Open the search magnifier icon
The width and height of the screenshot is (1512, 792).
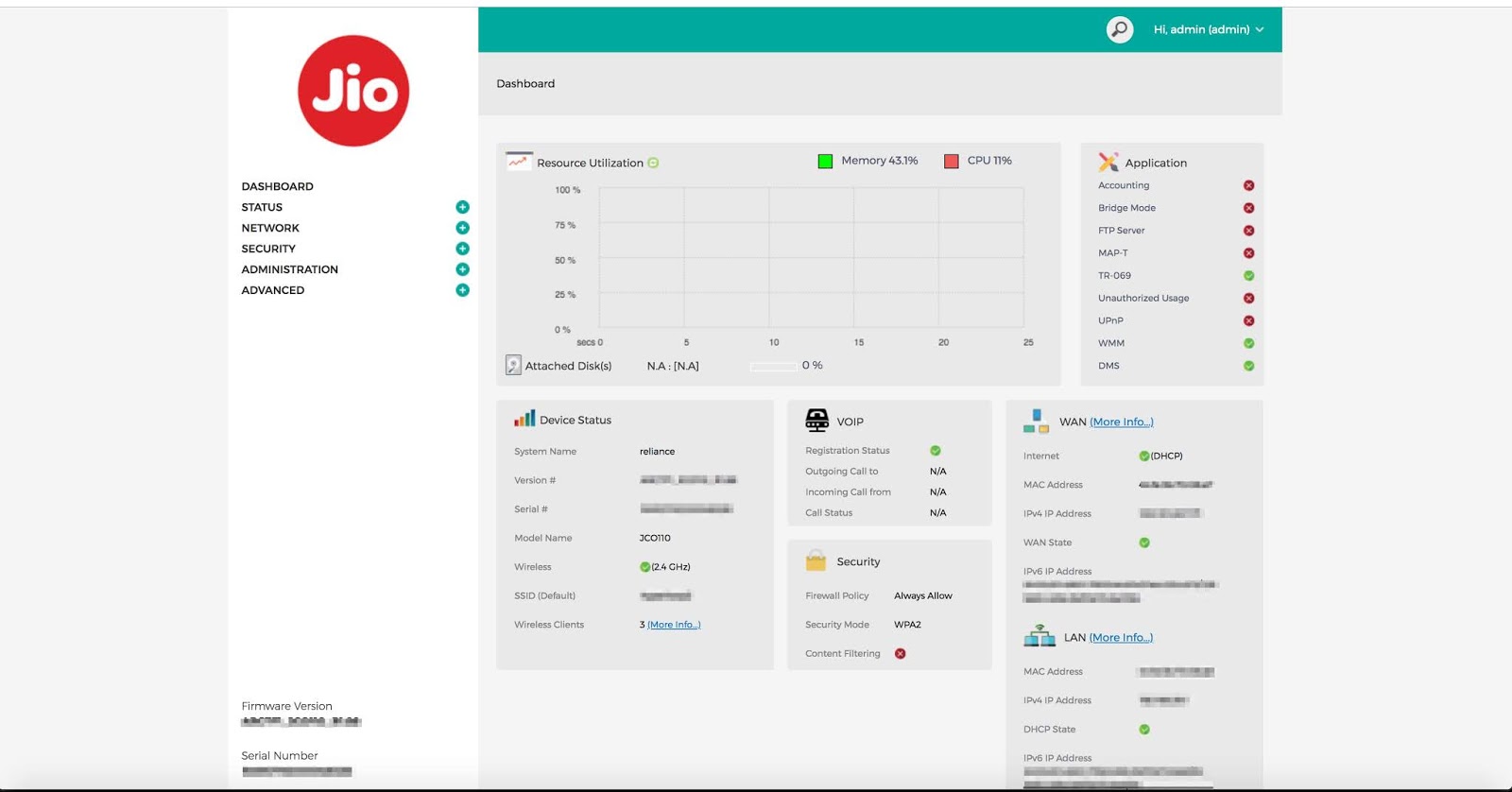[1120, 29]
